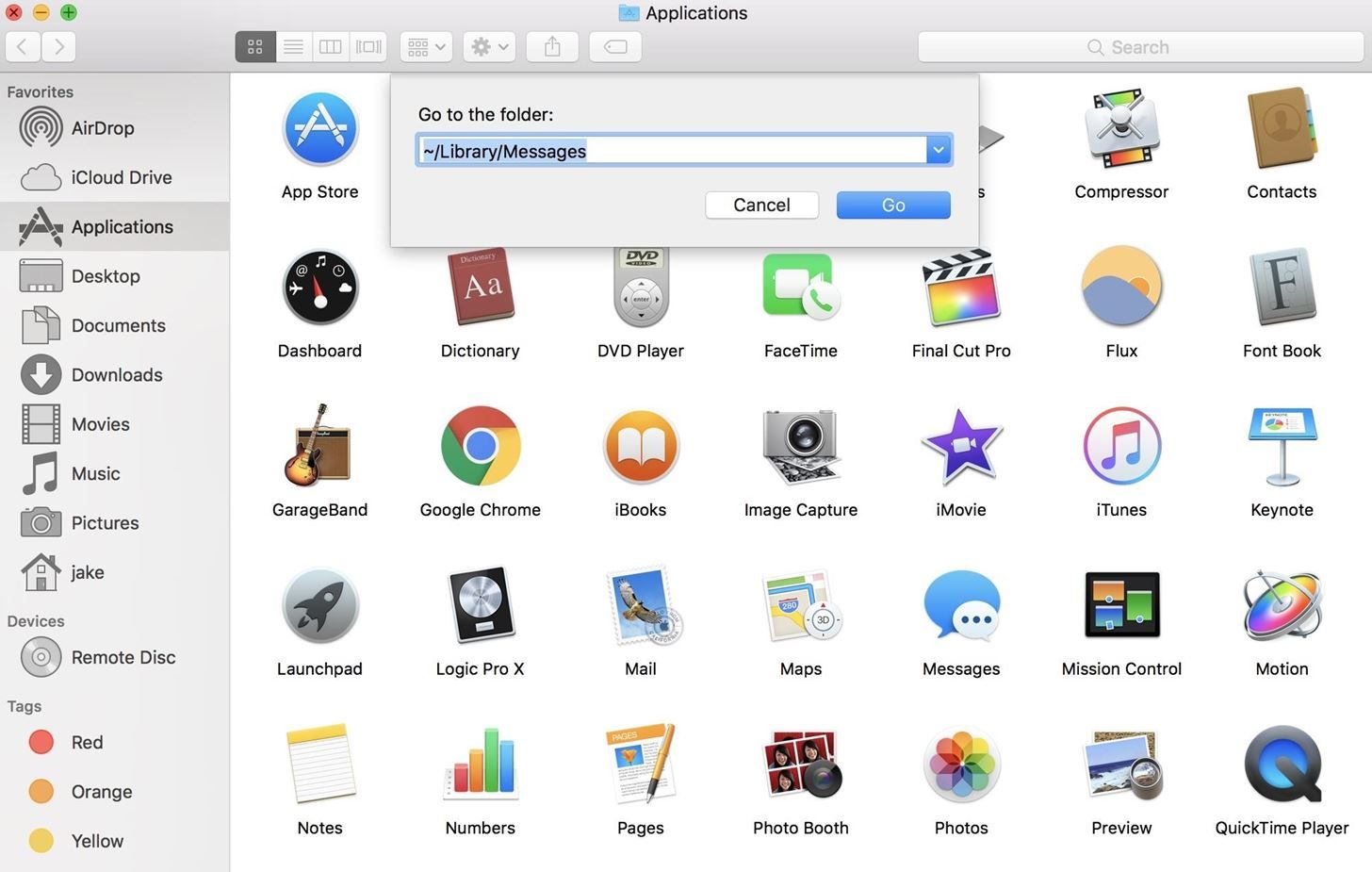
Task: Switch to icon view mode
Action: click(255, 46)
